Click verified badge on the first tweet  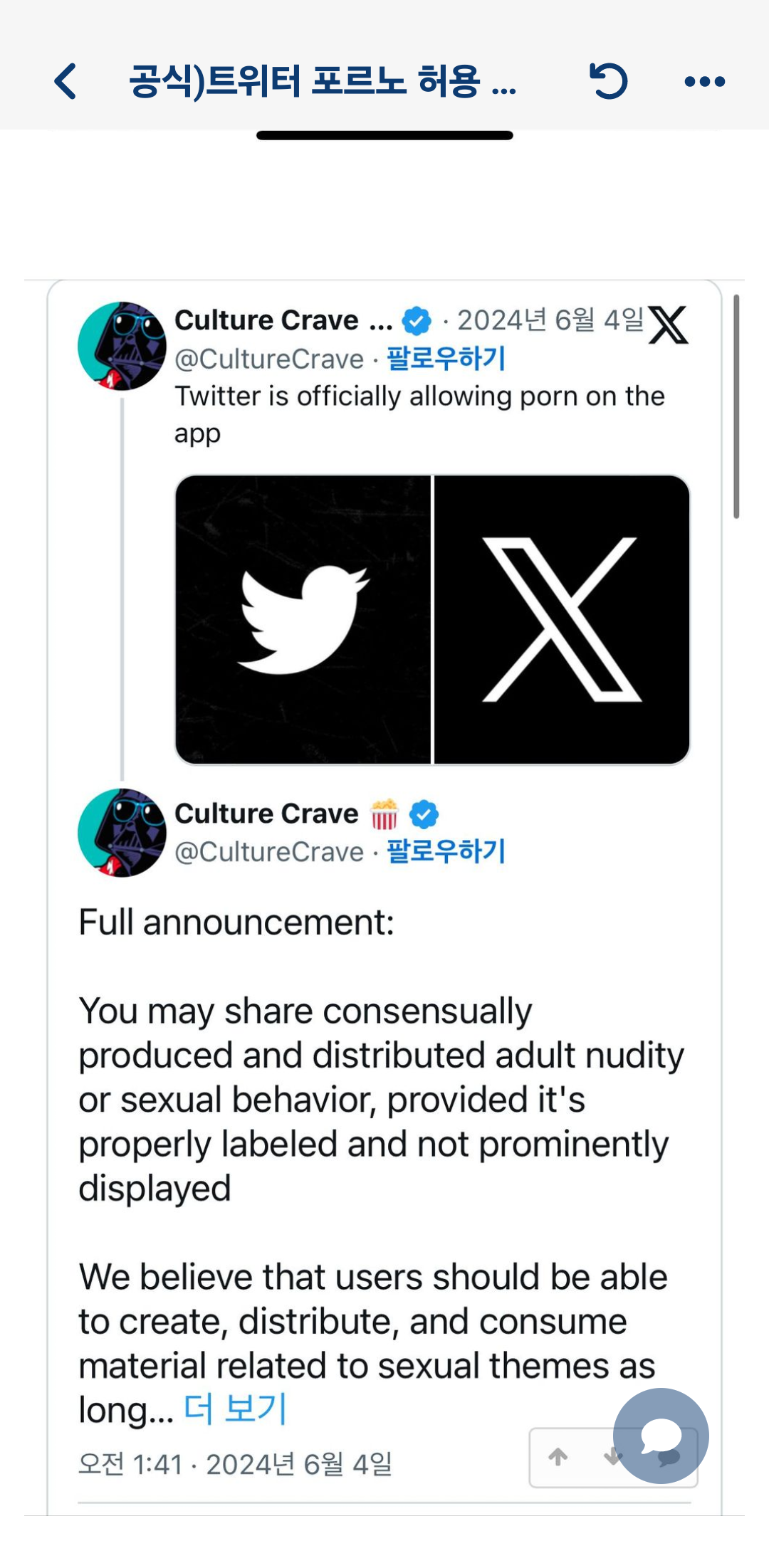pyautogui.click(x=417, y=321)
